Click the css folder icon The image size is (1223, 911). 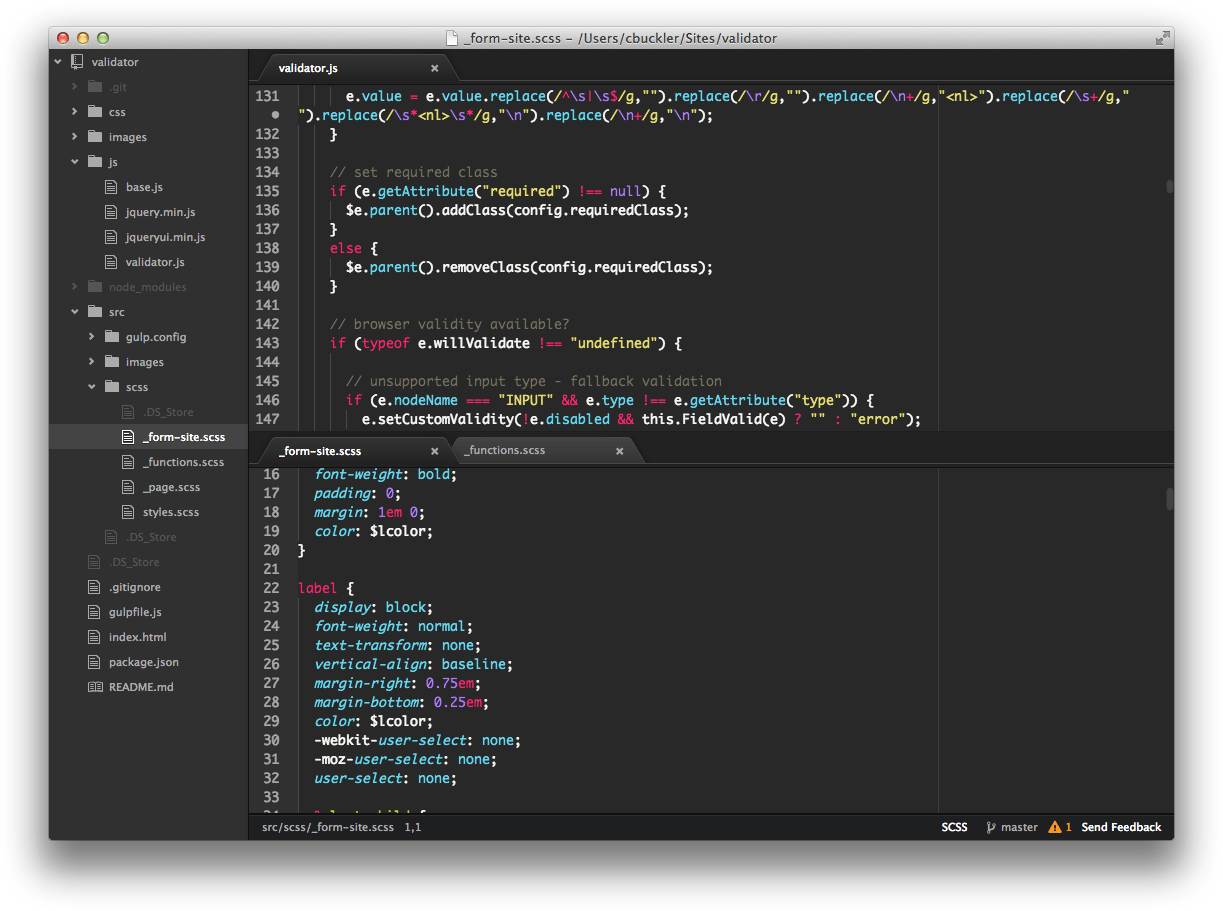[95, 112]
